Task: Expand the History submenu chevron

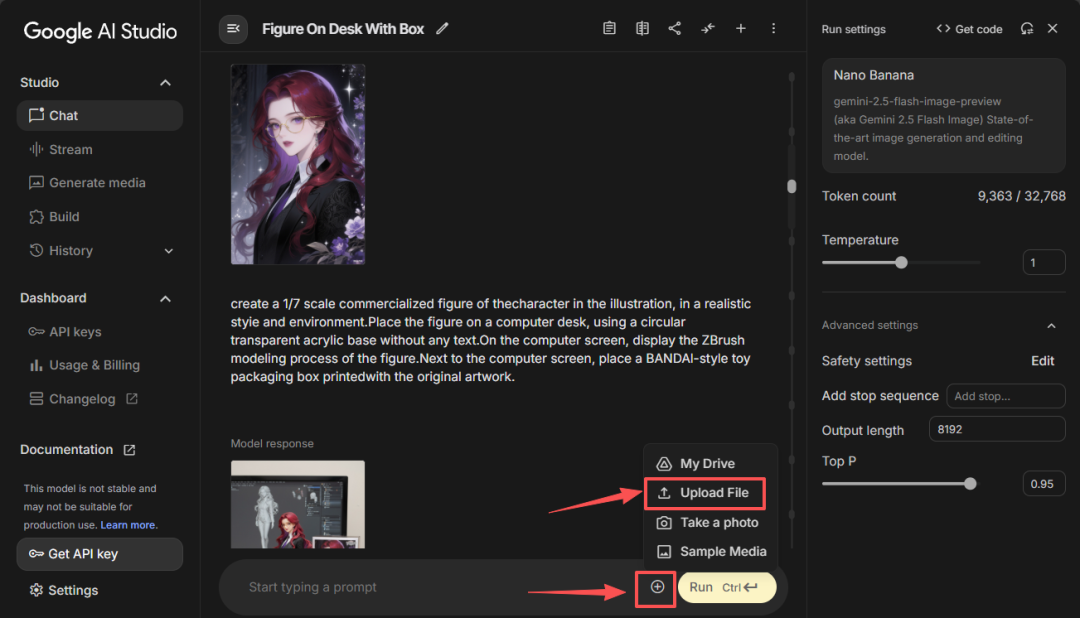Action: point(169,251)
